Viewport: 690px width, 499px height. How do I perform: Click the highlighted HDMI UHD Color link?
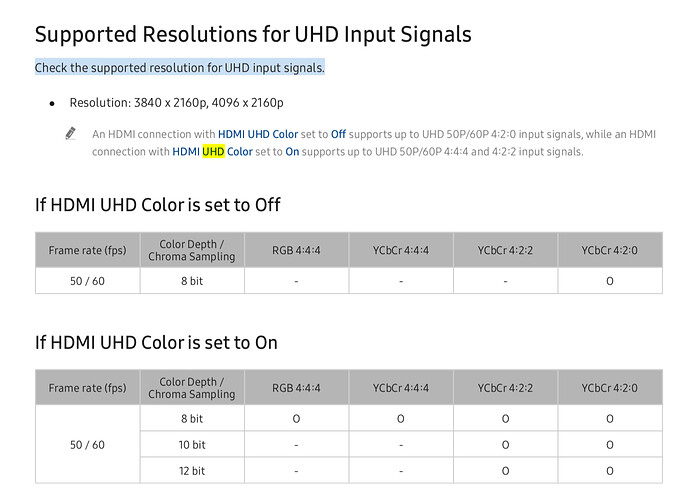click(x=212, y=152)
